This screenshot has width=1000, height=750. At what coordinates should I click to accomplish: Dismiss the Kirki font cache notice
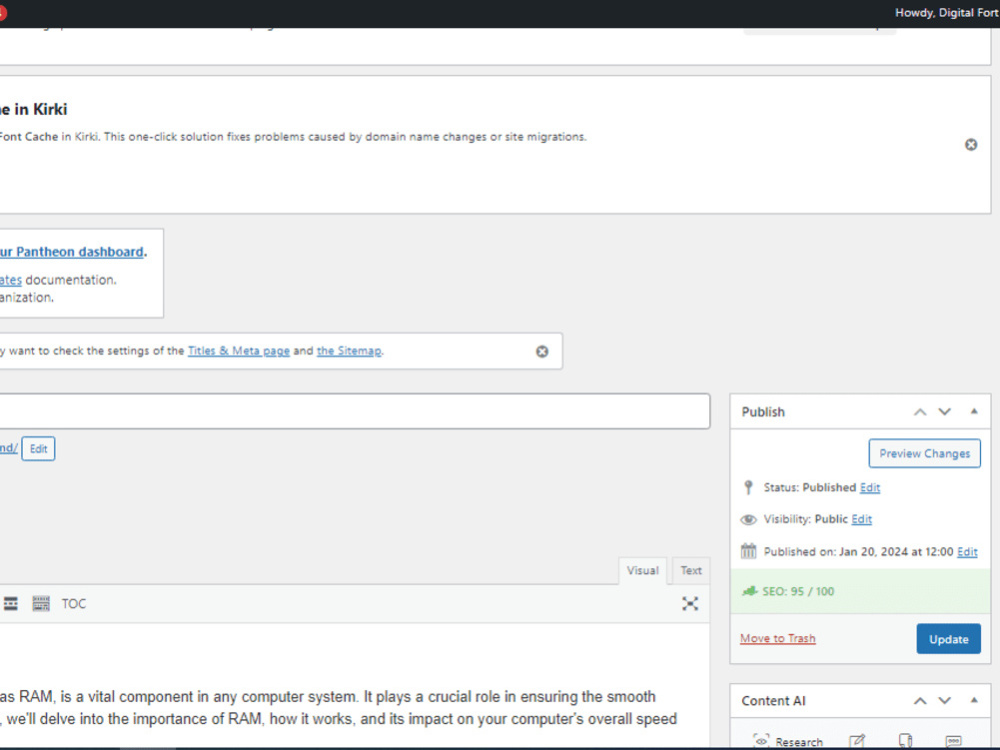(971, 145)
